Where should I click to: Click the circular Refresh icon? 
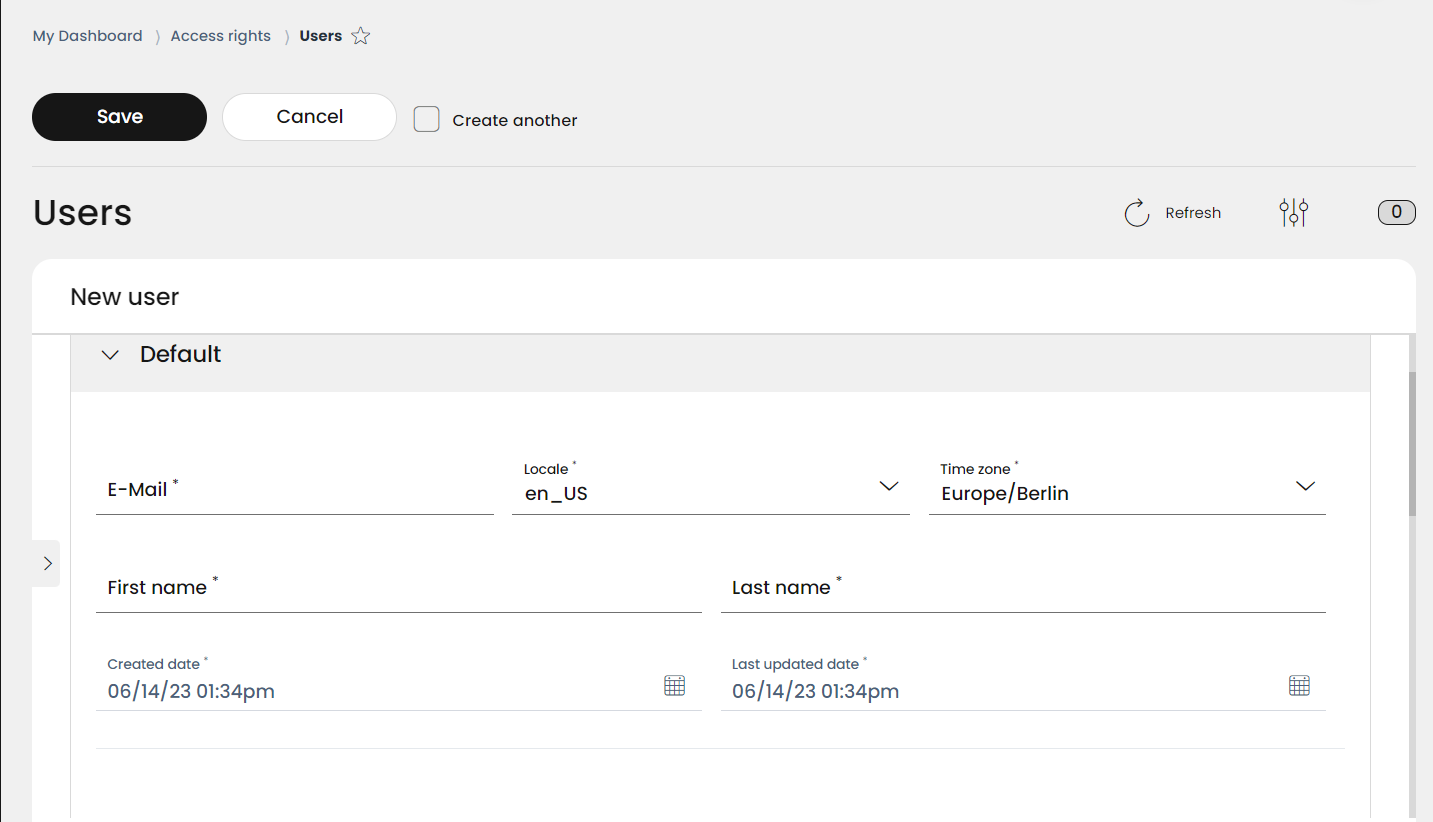coord(1137,213)
